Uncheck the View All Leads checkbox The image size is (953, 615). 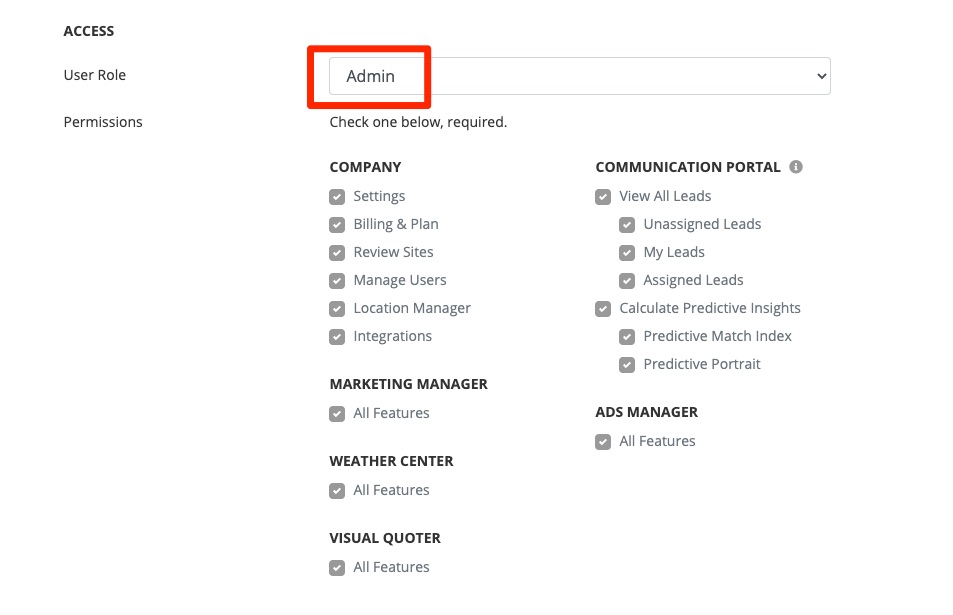(x=603, y=197)
